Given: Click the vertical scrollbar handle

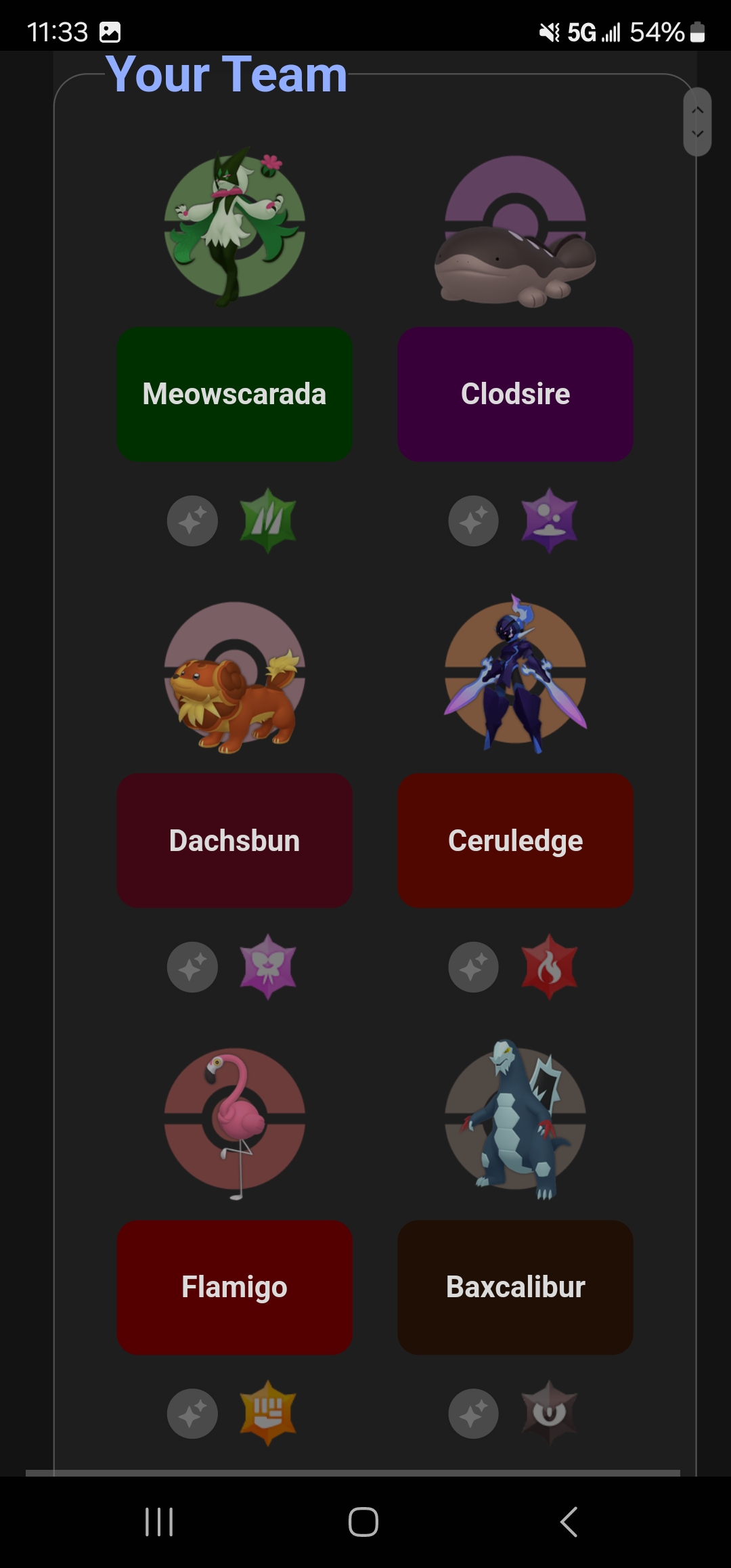Looking at the screenshot, I should (697, 122).
